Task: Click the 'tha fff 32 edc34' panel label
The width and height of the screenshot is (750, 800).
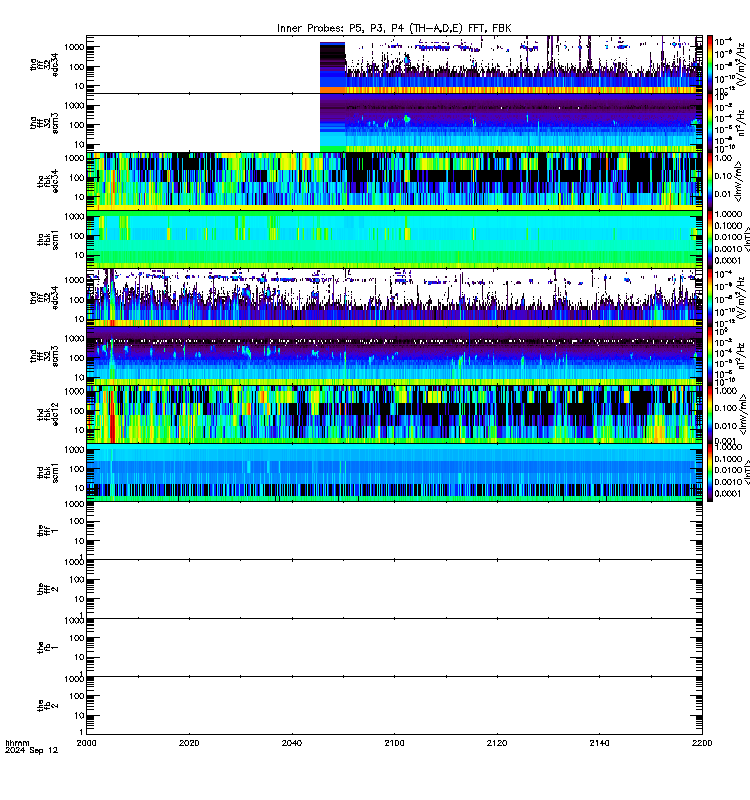Action: [44, 64]
